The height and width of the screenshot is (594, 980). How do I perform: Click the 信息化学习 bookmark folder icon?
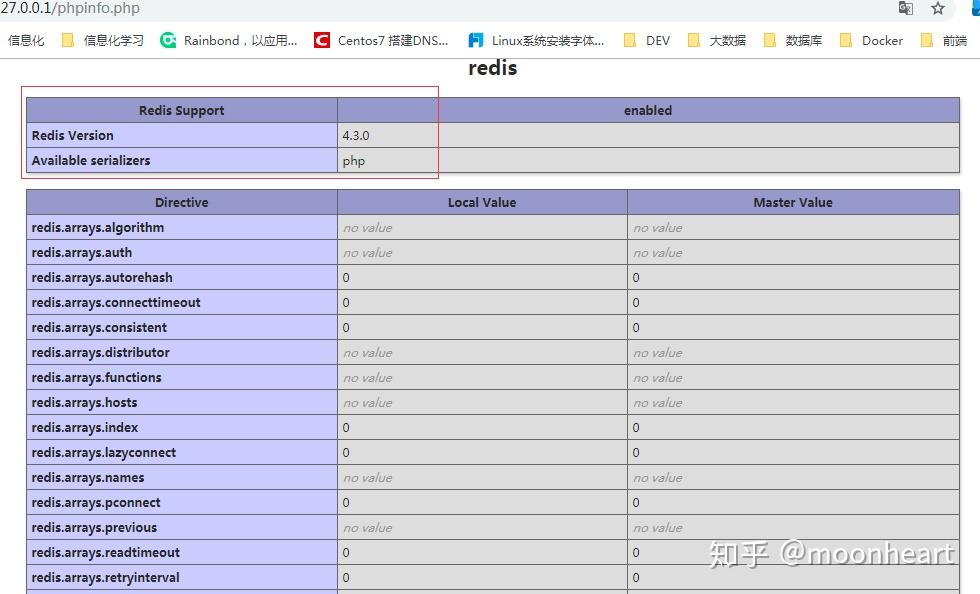(x=68, y=40)
